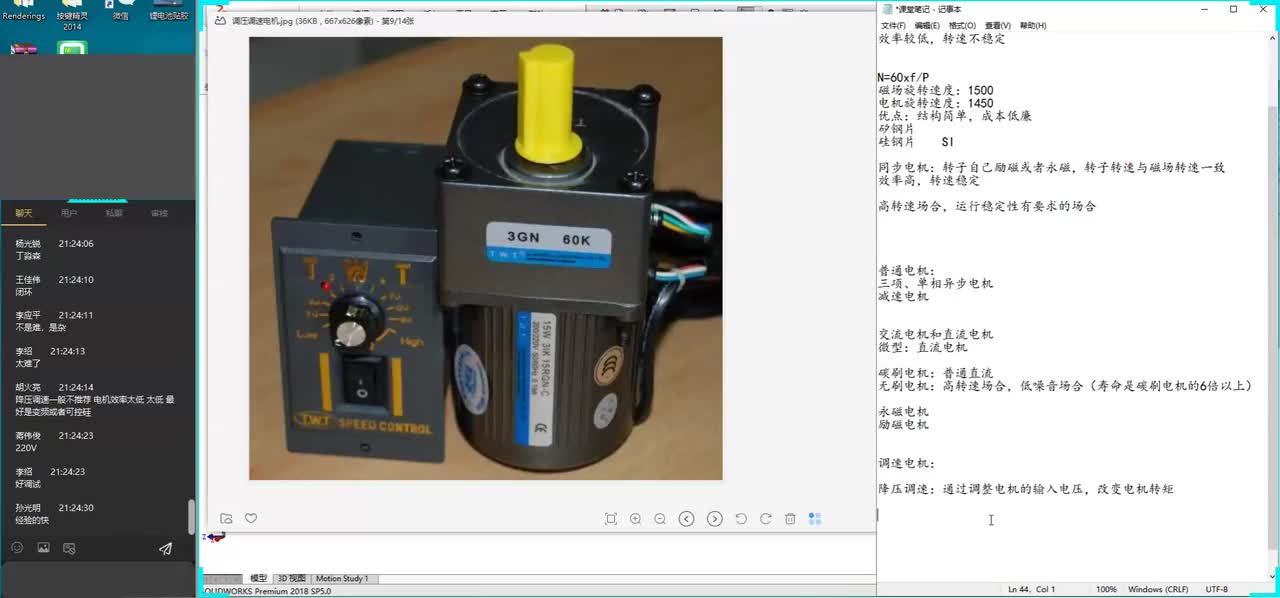Click SOLIDWORKS Premium 2018 SP5.0 status text
Screen dimensions: 1280x598
coord(266,591)
